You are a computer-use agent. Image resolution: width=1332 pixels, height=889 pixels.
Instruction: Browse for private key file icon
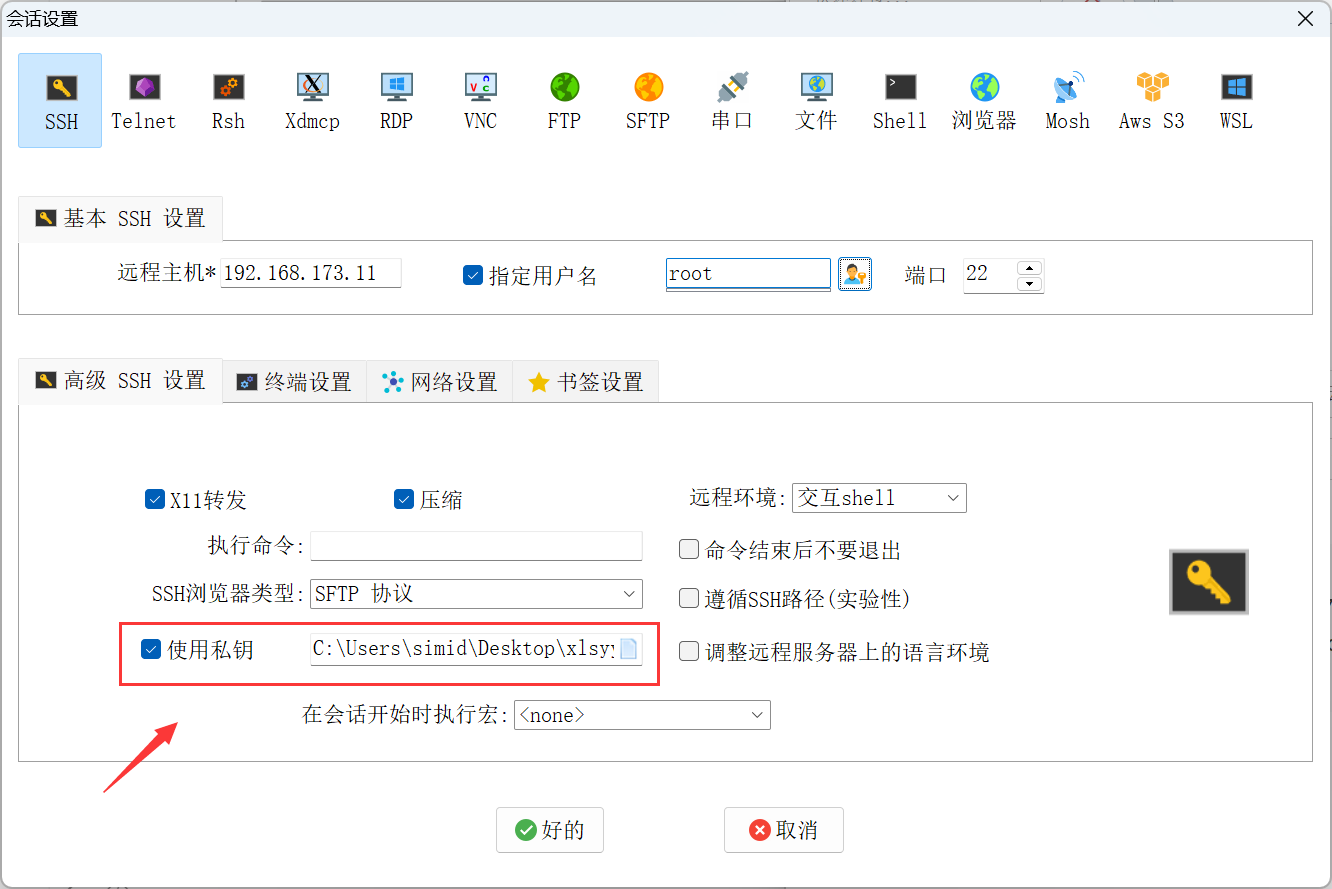pyautogui.click(x=628, y=649)
